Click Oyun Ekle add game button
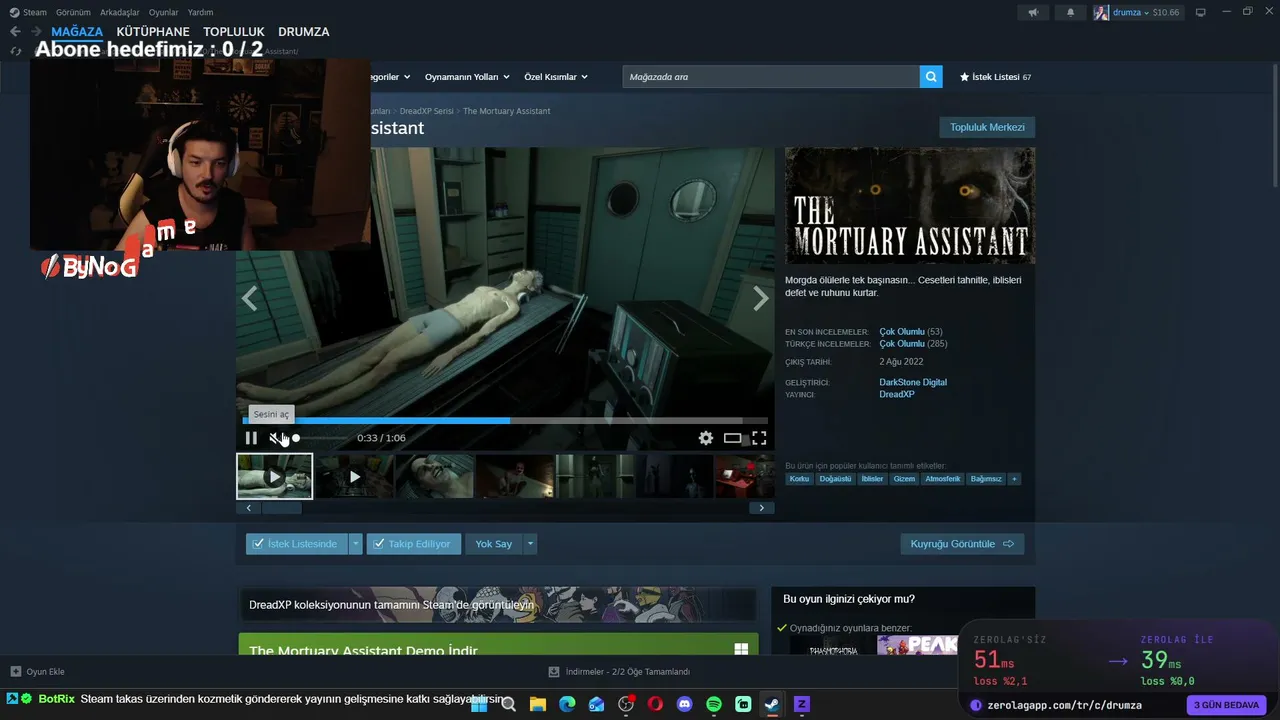 tap(38, 672)
